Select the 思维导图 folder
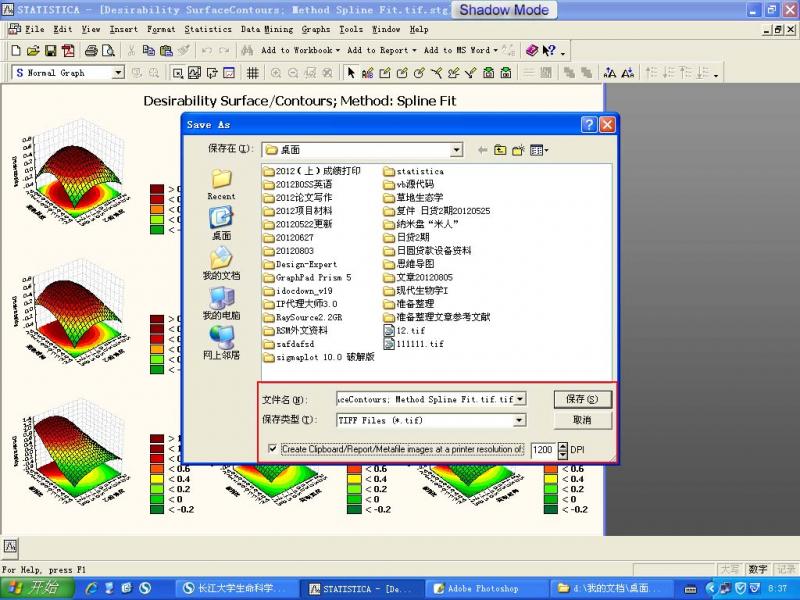Screen dimensions: 800x600 click(409, 264)
